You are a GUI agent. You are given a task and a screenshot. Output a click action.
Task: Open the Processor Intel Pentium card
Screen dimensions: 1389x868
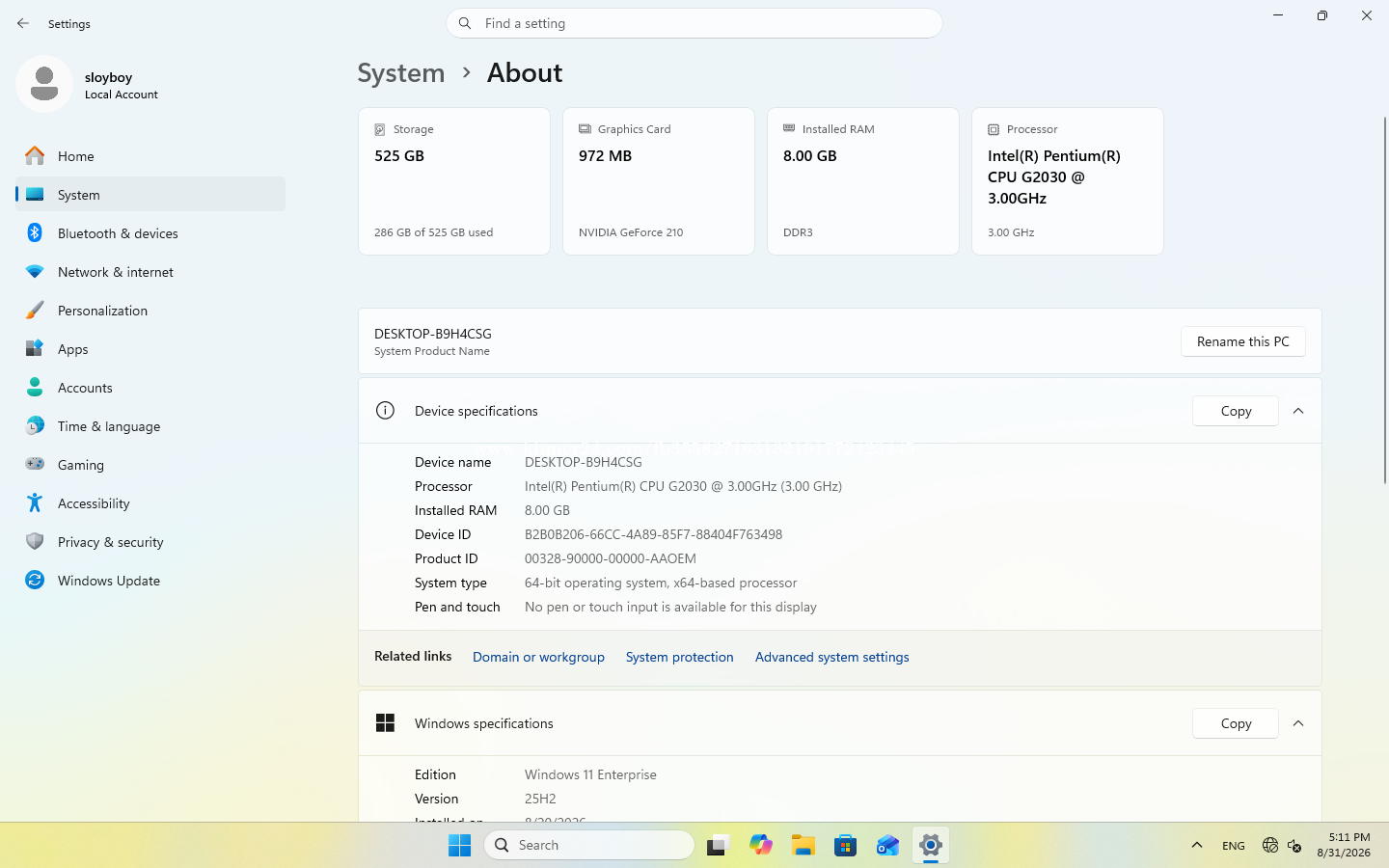(1068, 181)
